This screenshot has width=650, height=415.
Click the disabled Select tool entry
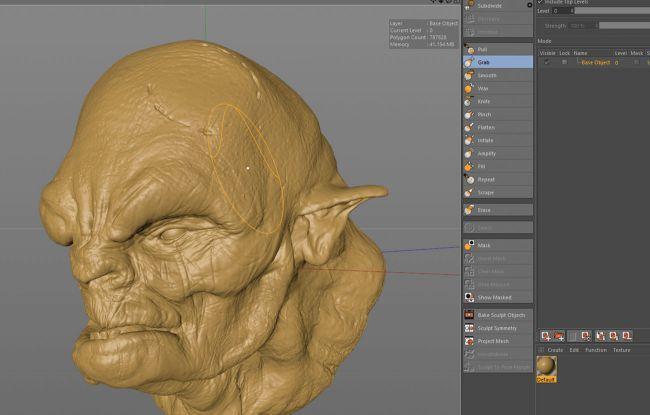click(497, 228)
